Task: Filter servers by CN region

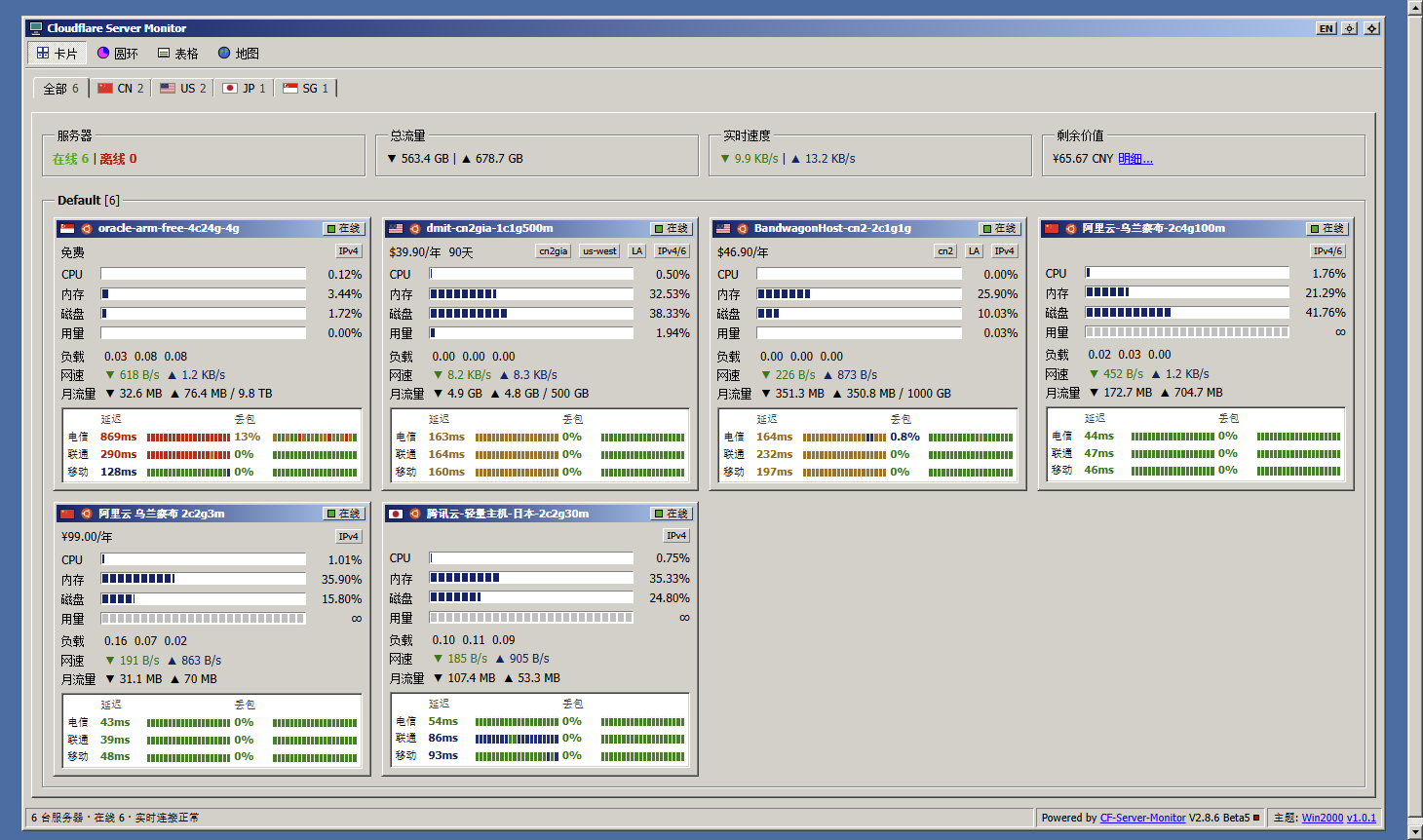Action: (x=121, y=89)
